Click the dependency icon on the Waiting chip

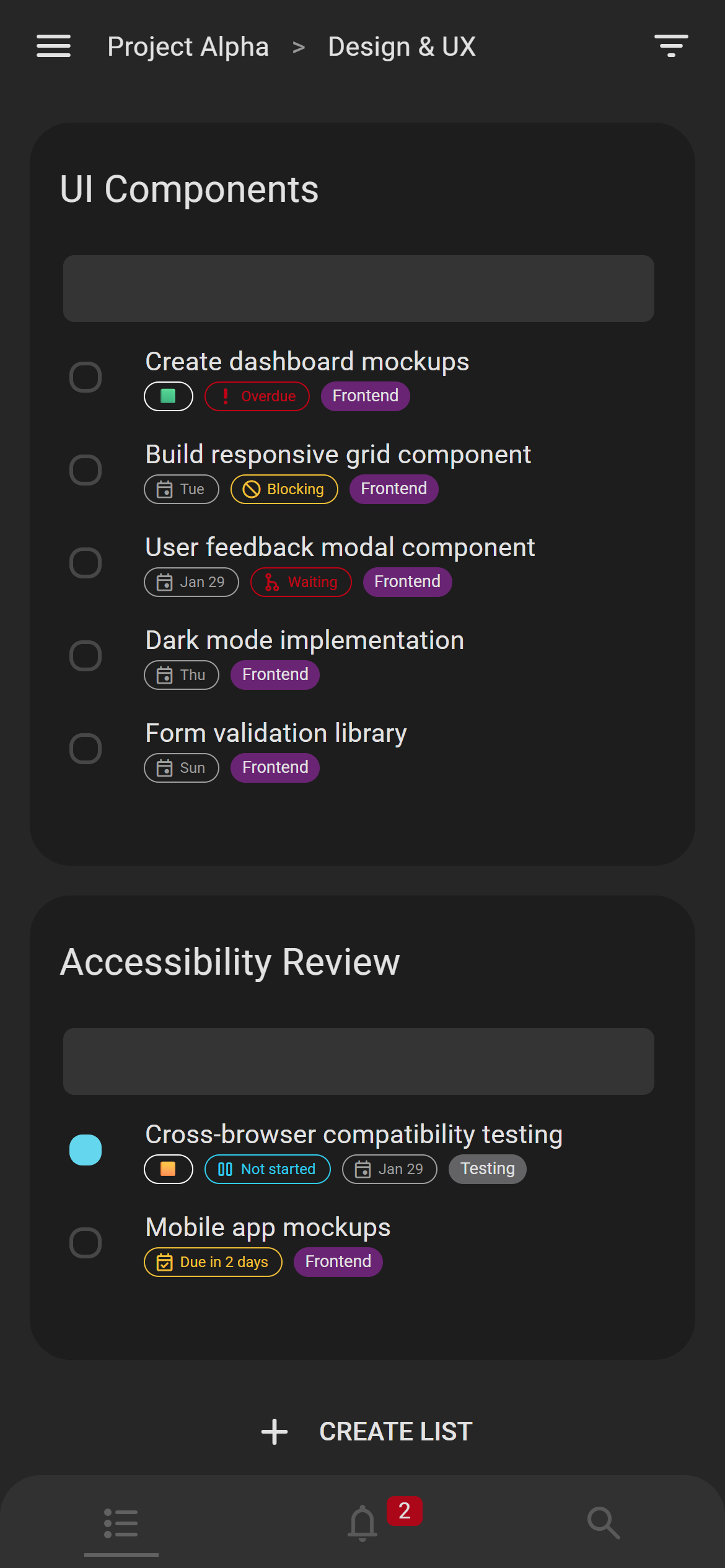[x=271, y=582]
